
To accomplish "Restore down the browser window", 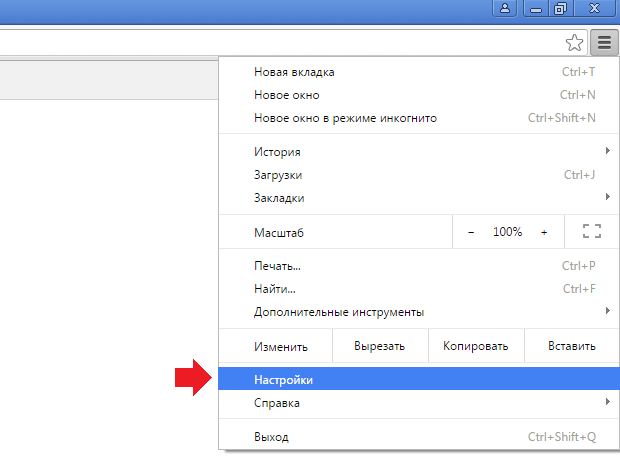I will tap(560, 8).
